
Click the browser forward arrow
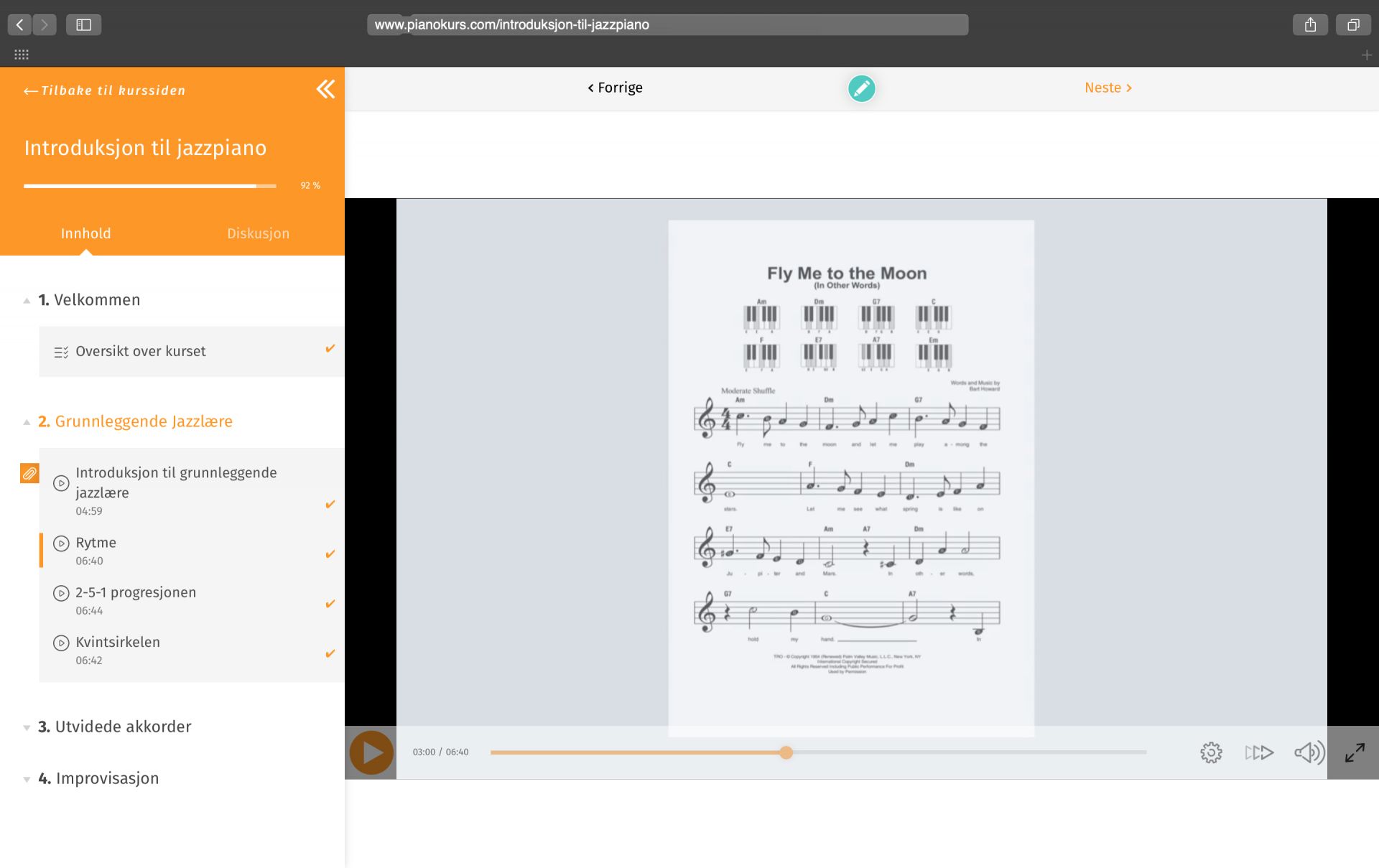[45, 25]
